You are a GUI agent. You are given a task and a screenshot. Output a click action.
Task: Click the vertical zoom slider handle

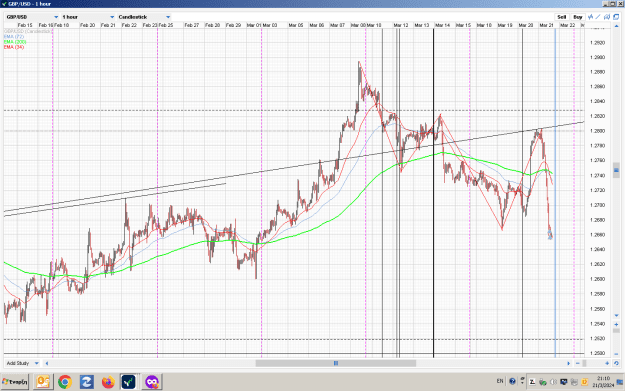click(x=616, y=331)
